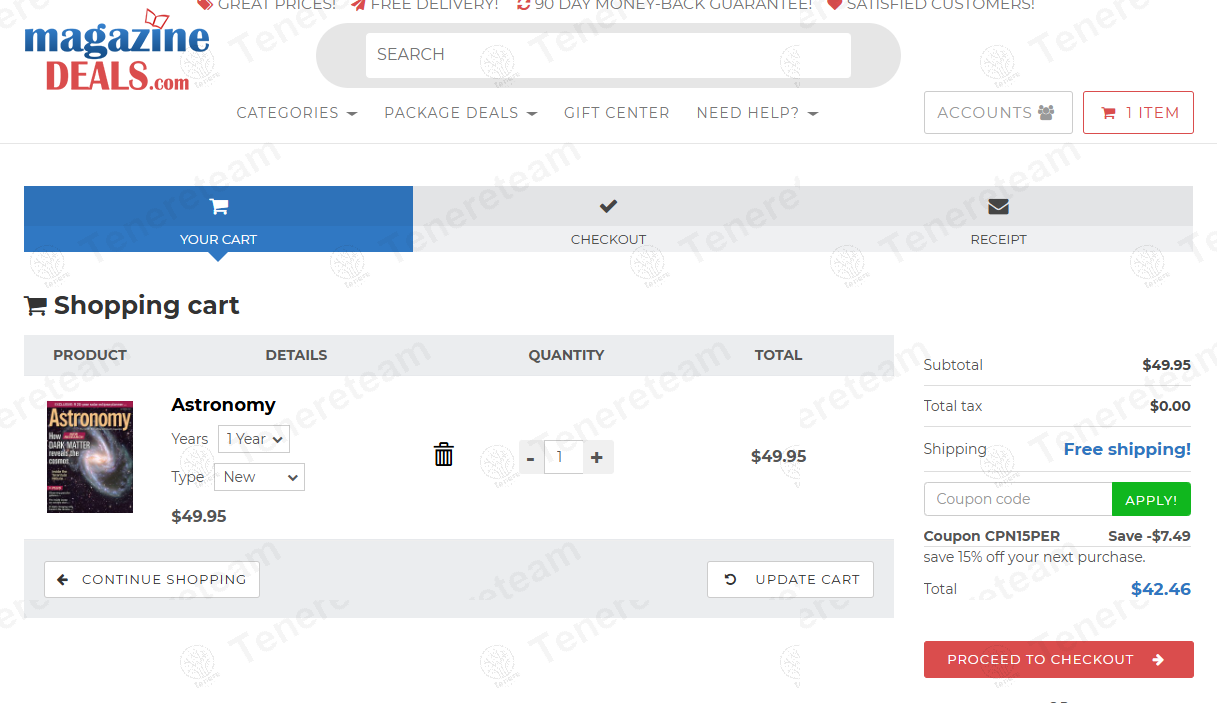The height and width of the screenshot is (703, 1217).
Task: Click the Accounts button with people icon
Action: click(997, 113)
